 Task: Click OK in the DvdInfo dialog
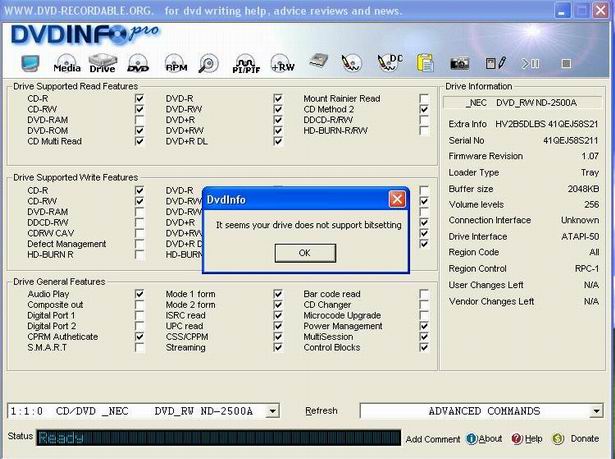305,253
